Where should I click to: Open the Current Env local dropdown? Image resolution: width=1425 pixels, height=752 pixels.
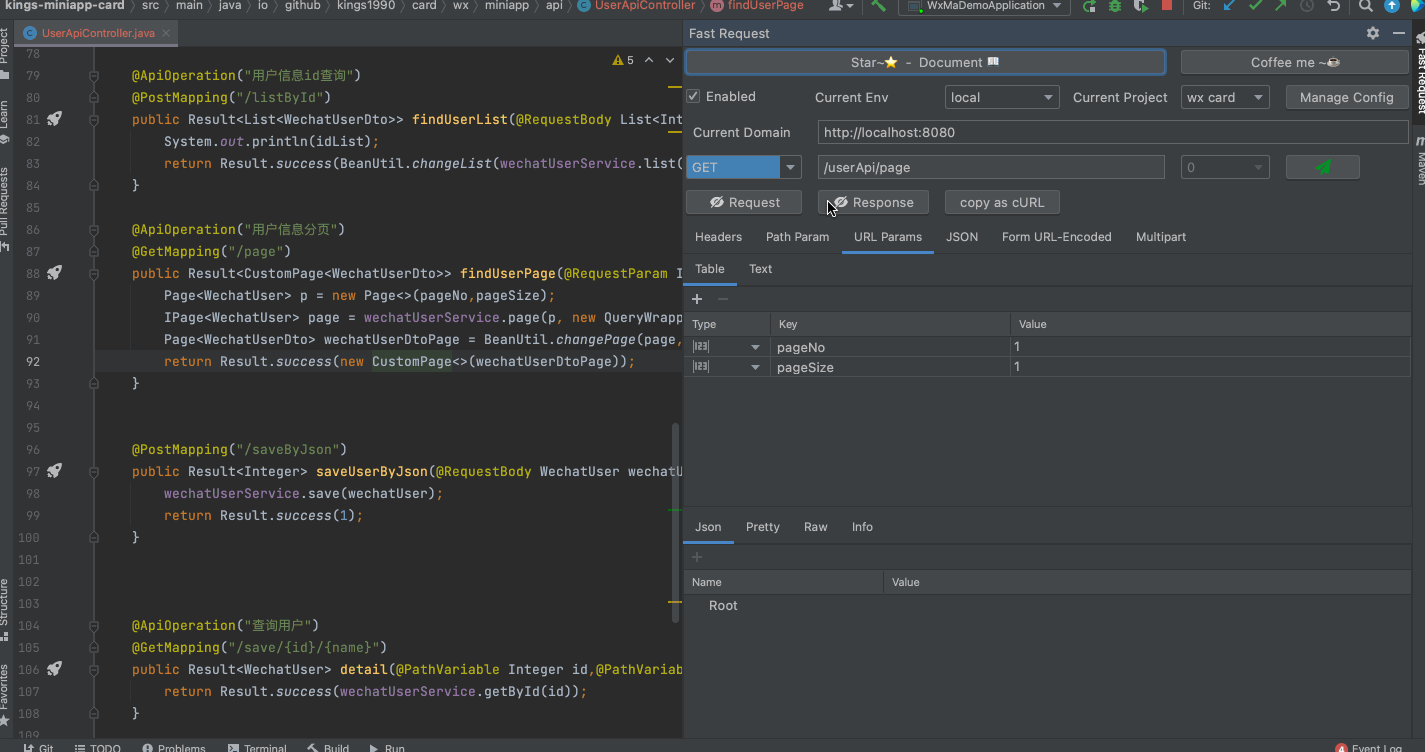click(x=1001, y=97)
